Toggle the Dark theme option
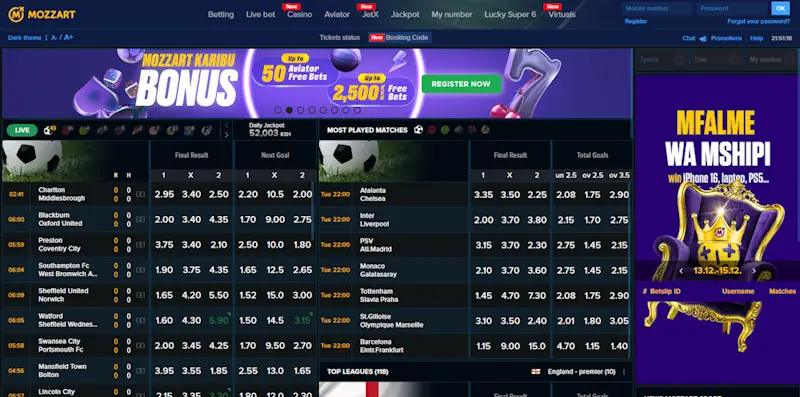The image size is (800, 397). point(24,38)
